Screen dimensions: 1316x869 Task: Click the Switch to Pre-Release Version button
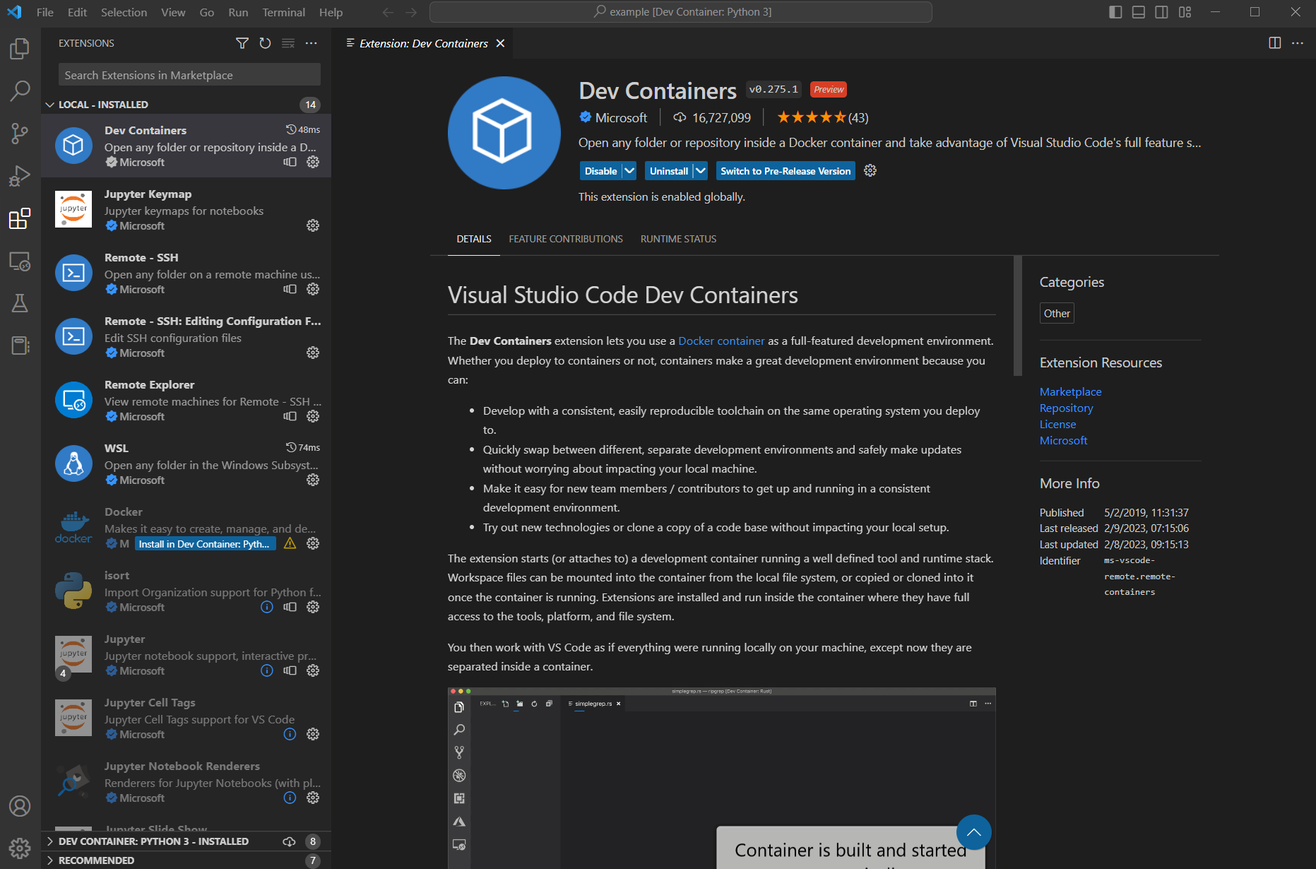tap(785, 170)
